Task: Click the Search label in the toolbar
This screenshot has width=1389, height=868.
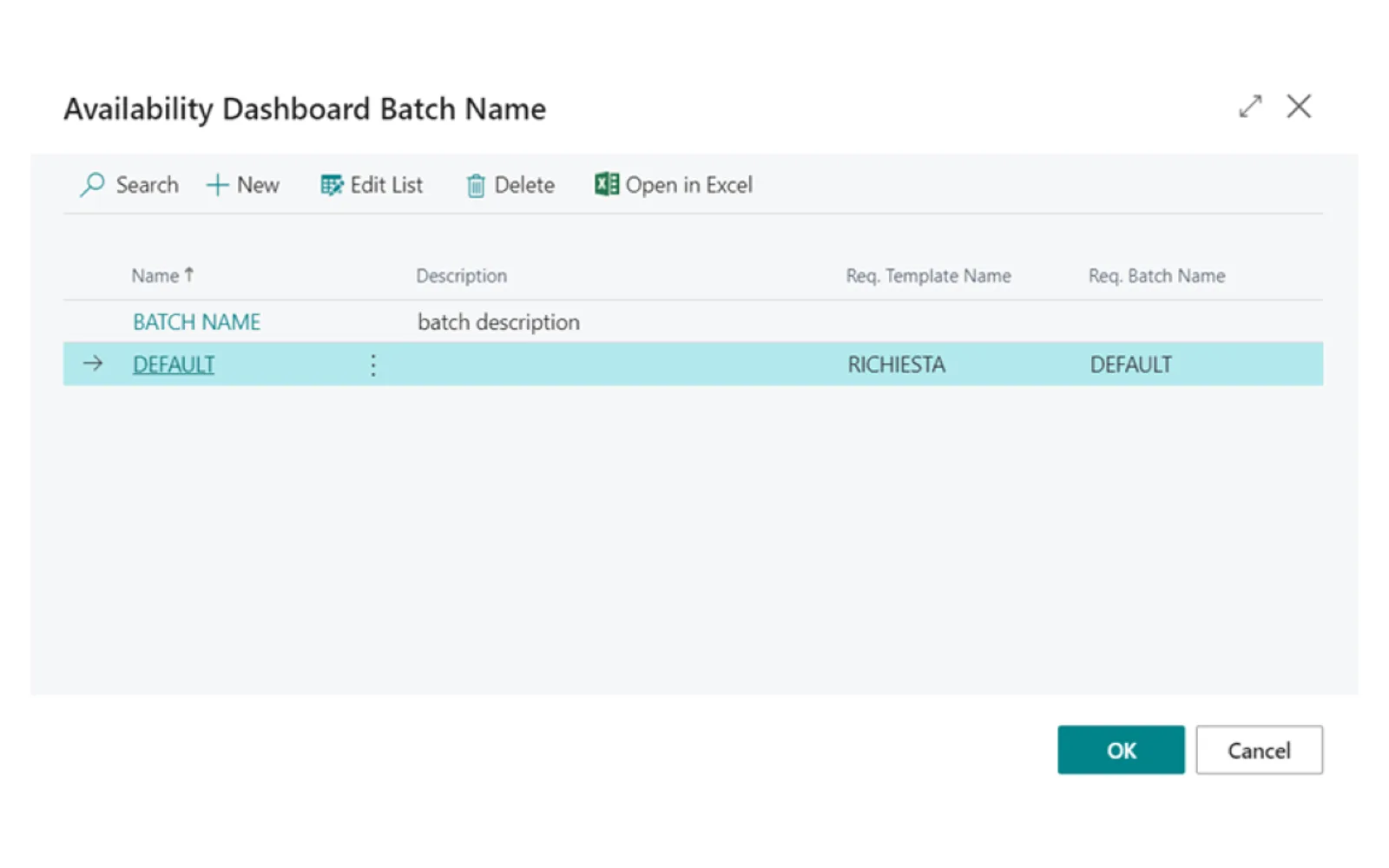Action: click(147, 185)
